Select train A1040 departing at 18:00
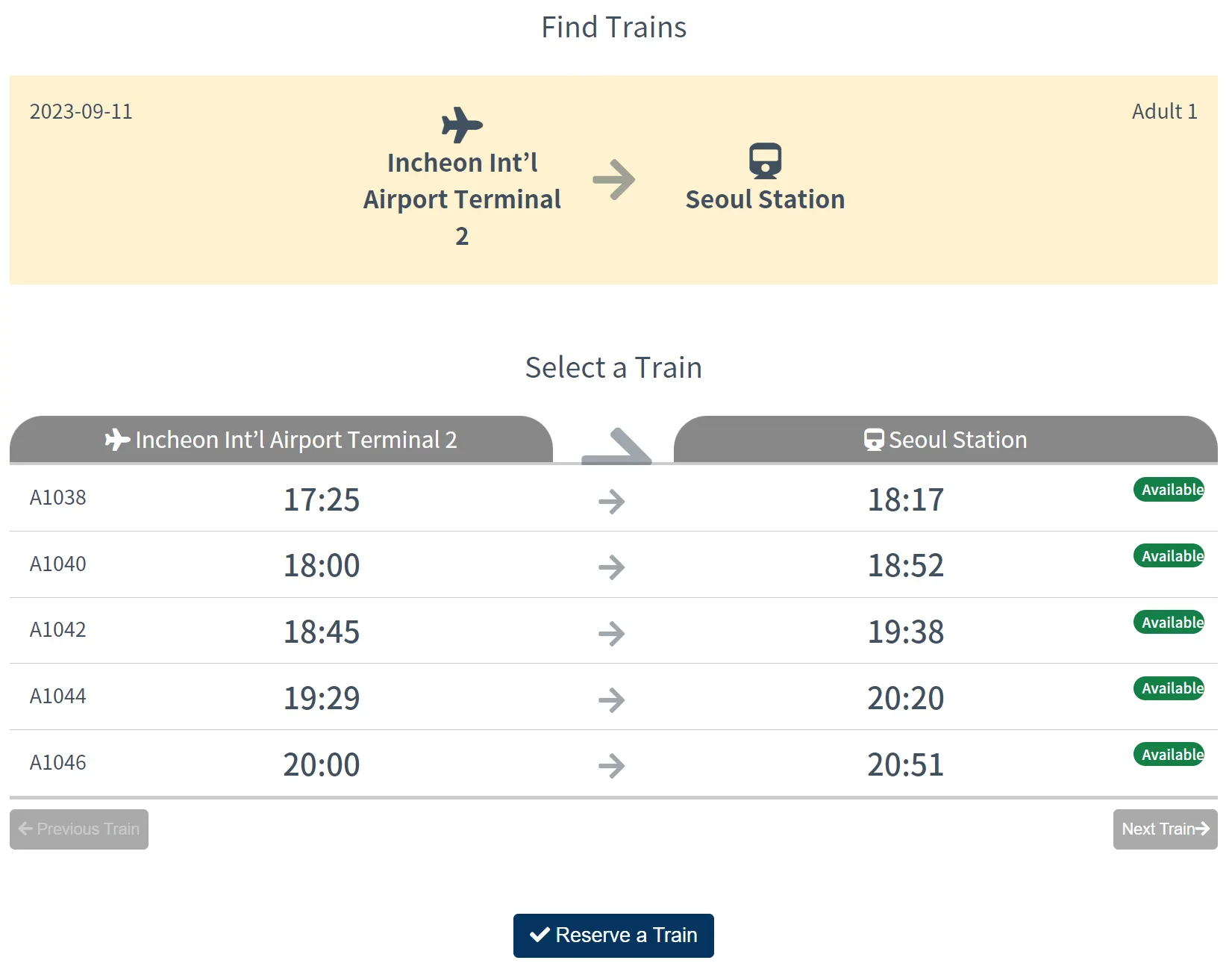The image size is (1232, 969). 322,565
